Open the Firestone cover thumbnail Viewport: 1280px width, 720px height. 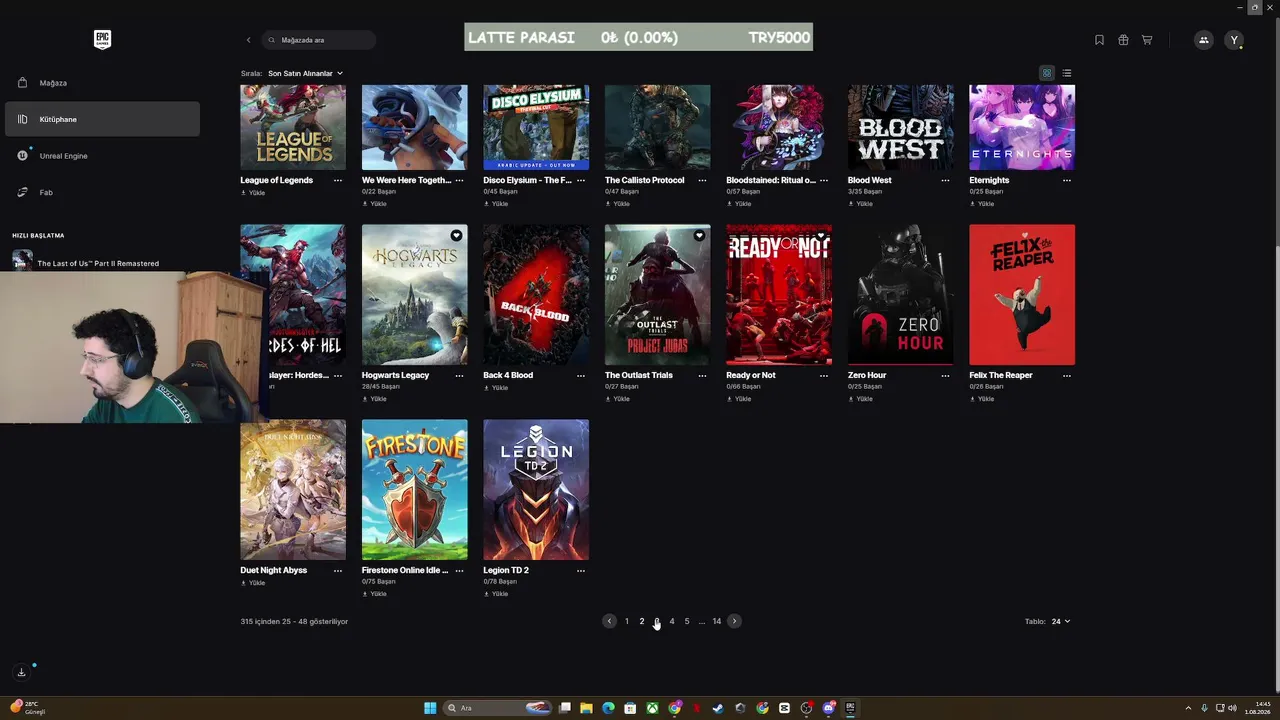coord(414,490)
